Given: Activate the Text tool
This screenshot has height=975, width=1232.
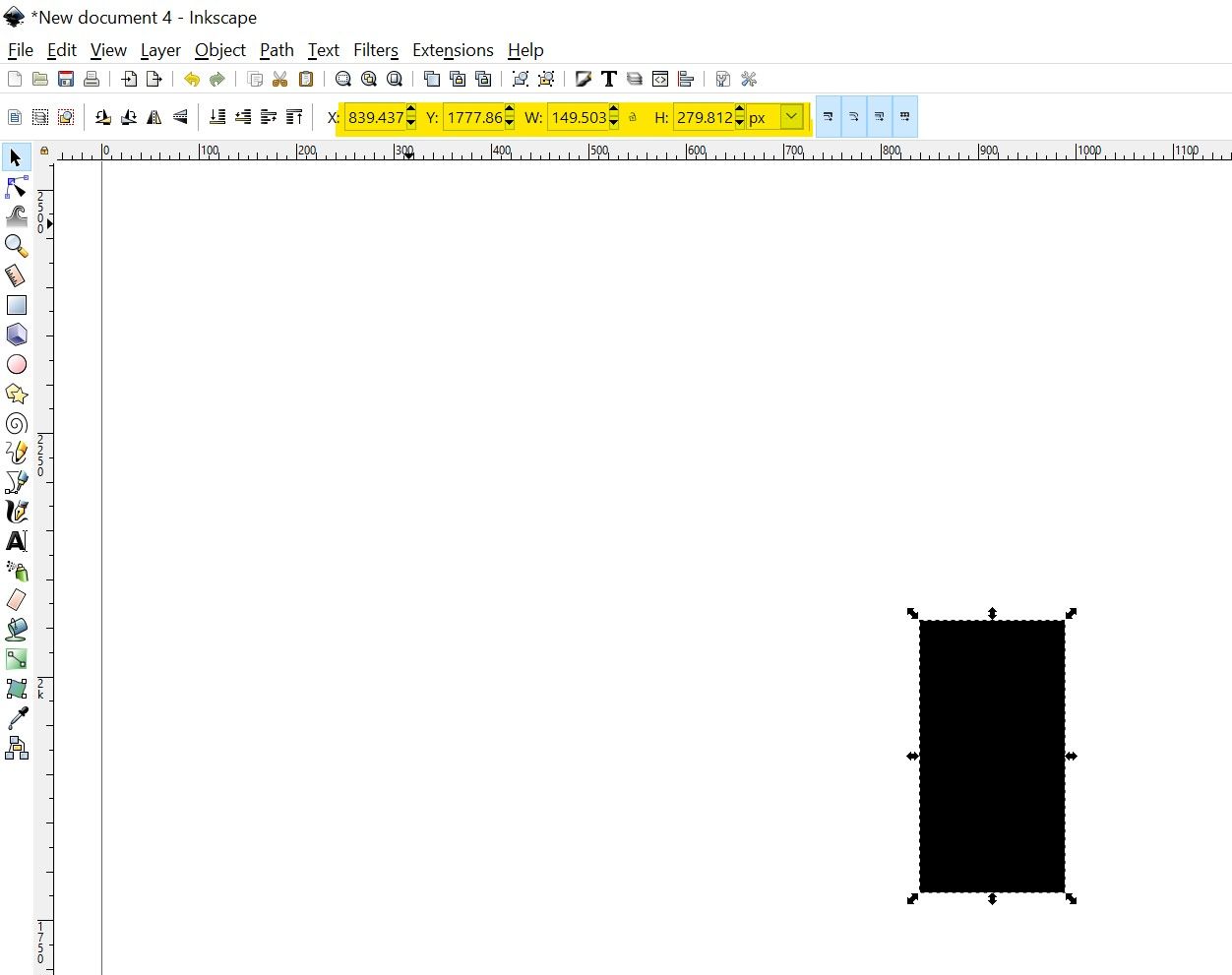Looking at the screenshot, I should [x=16, y=541].
